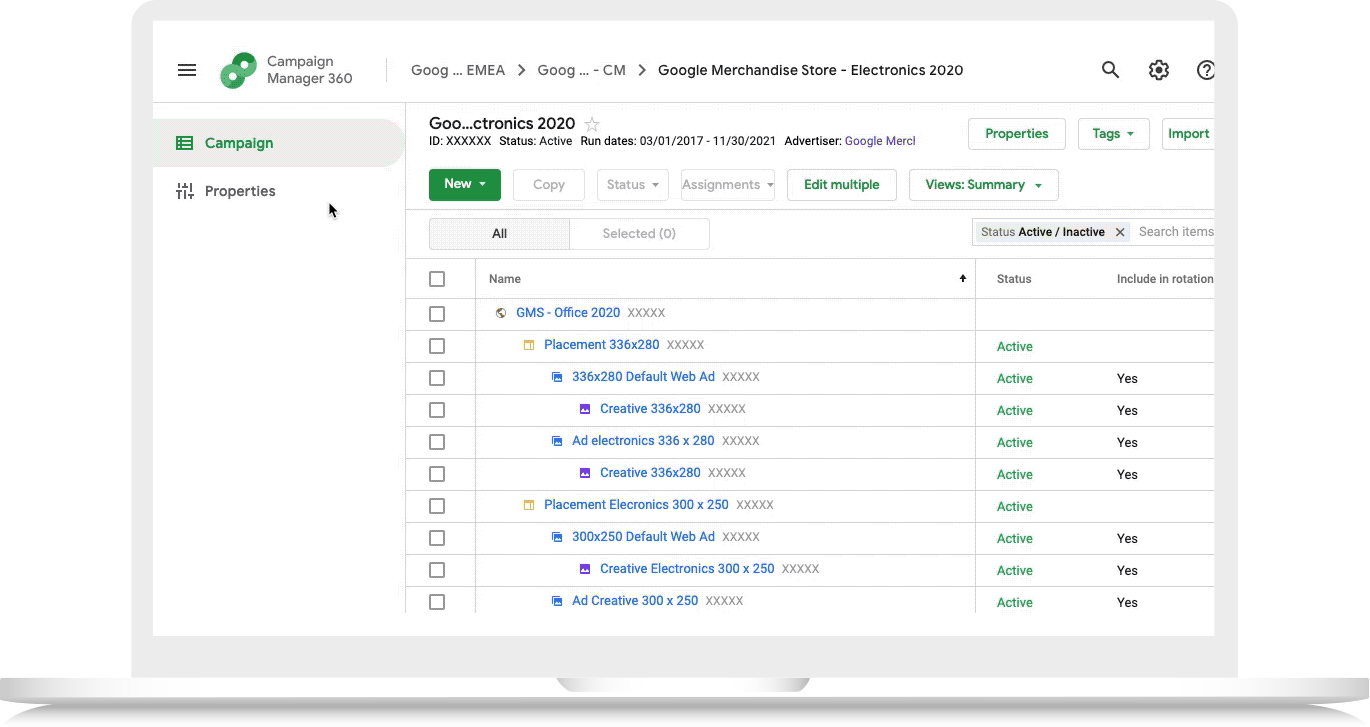Image resolution: width=1370 pixels, height=727 pixels.
Task: Click the placement icon beside Placement Elecronics 300 x 250
Action: 529,505
